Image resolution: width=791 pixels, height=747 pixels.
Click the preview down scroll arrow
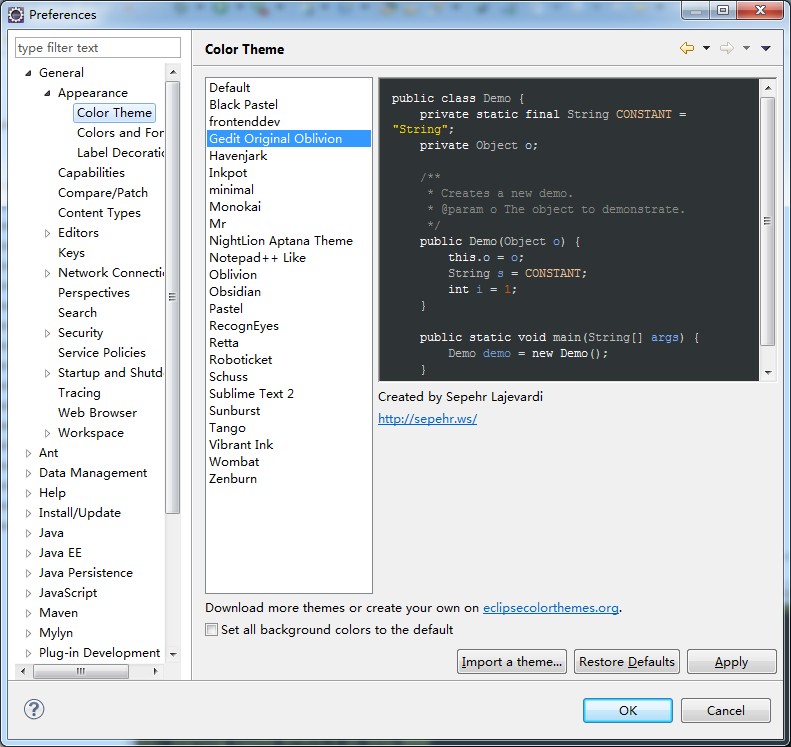tap(768, 373)
